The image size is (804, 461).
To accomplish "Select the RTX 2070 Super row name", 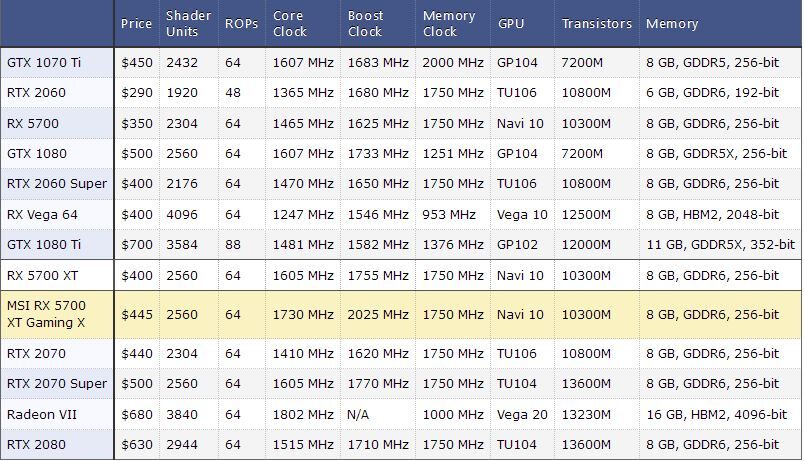I will (x=57, y=384).
